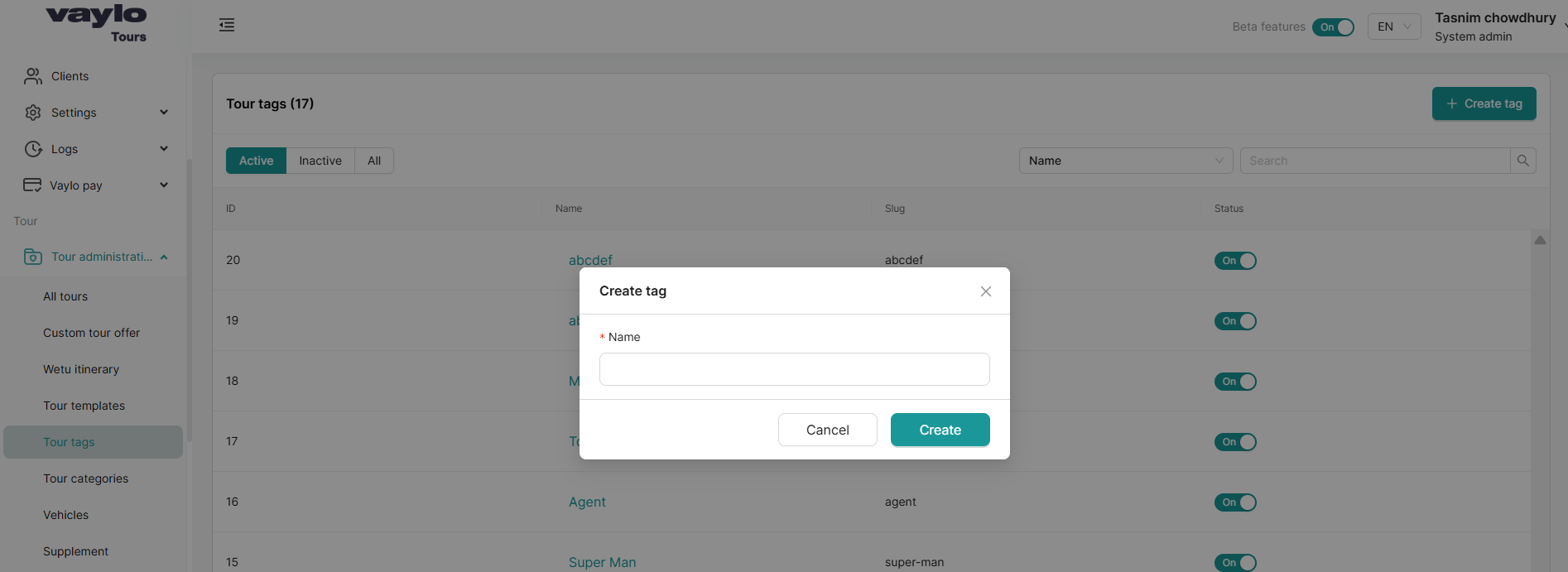Collapse the sidebar with the menu icon
This screenshot has height=572, width=1568.
pyautogui.click(x=227, y=26)
